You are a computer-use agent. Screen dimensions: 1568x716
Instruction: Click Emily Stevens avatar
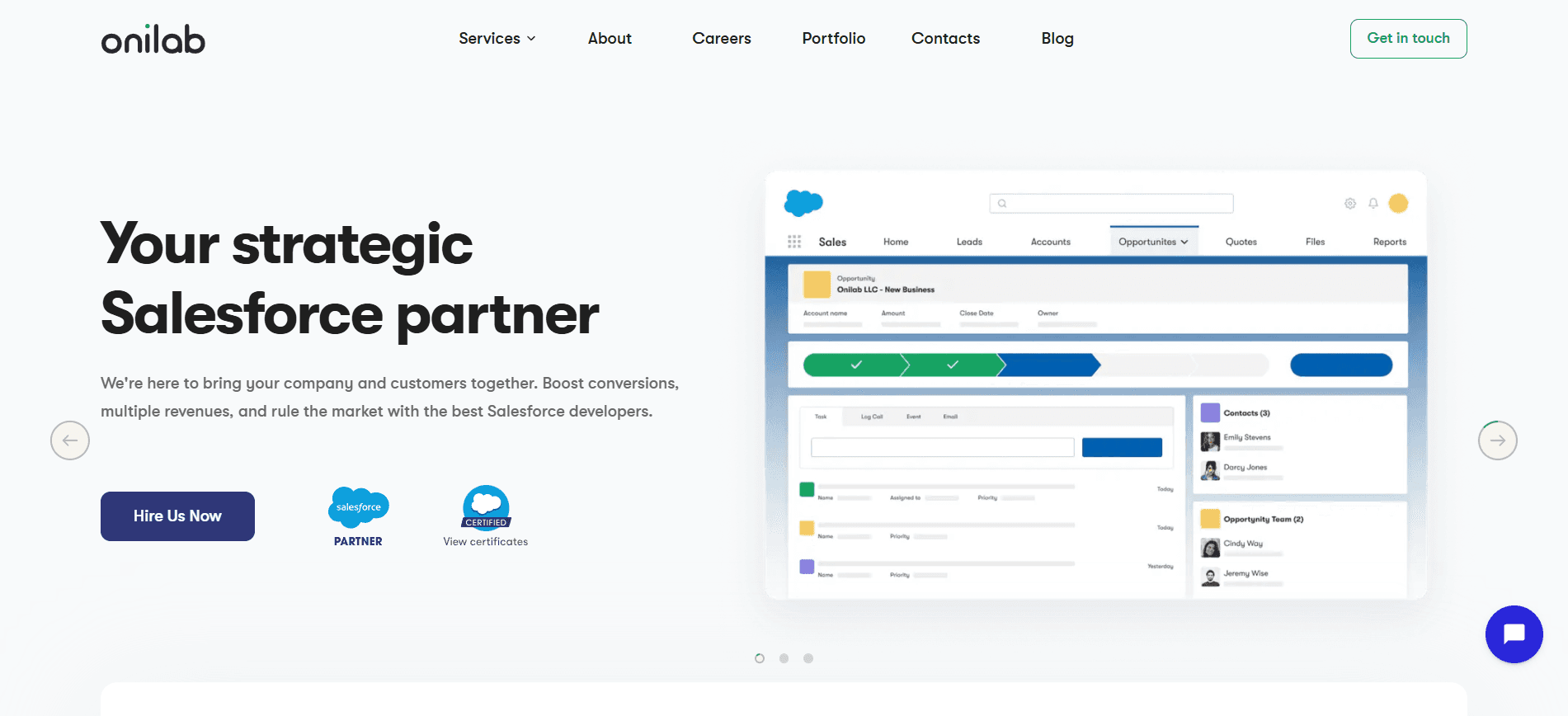1210,441
